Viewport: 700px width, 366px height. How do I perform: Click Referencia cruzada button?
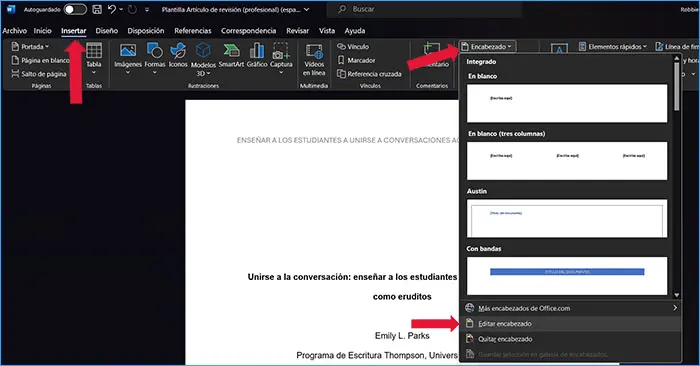(x=369, y=74)
